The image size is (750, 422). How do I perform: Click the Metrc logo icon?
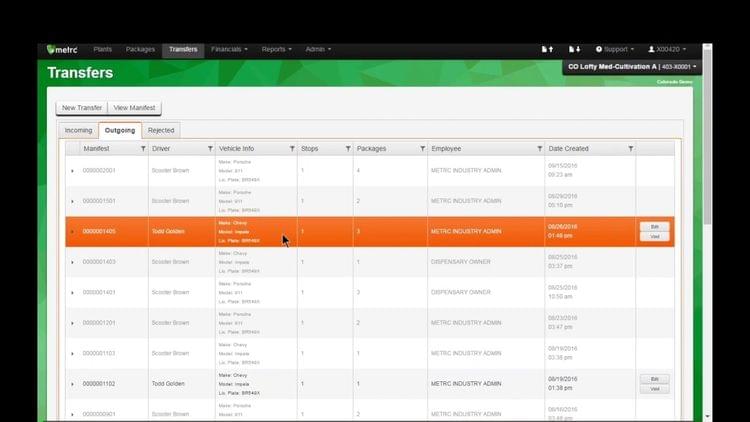tap(62, 49)
